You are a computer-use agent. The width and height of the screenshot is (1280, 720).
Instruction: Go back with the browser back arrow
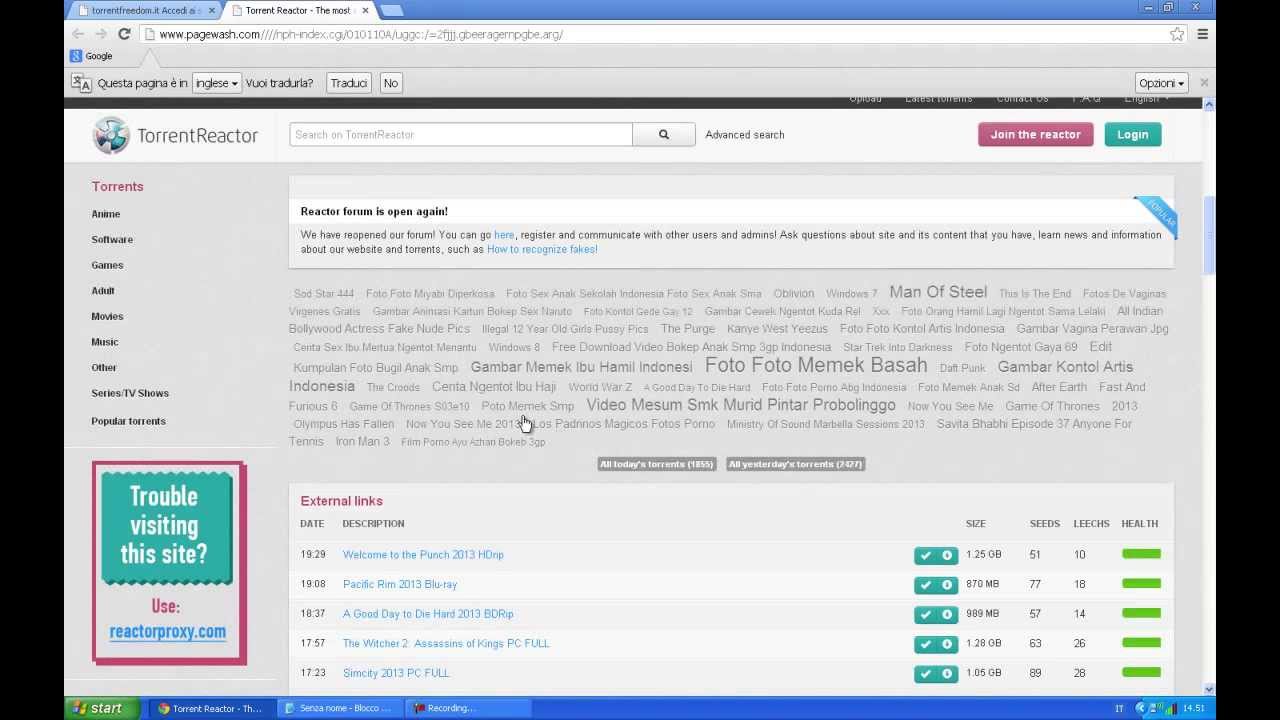pos(78,34)
